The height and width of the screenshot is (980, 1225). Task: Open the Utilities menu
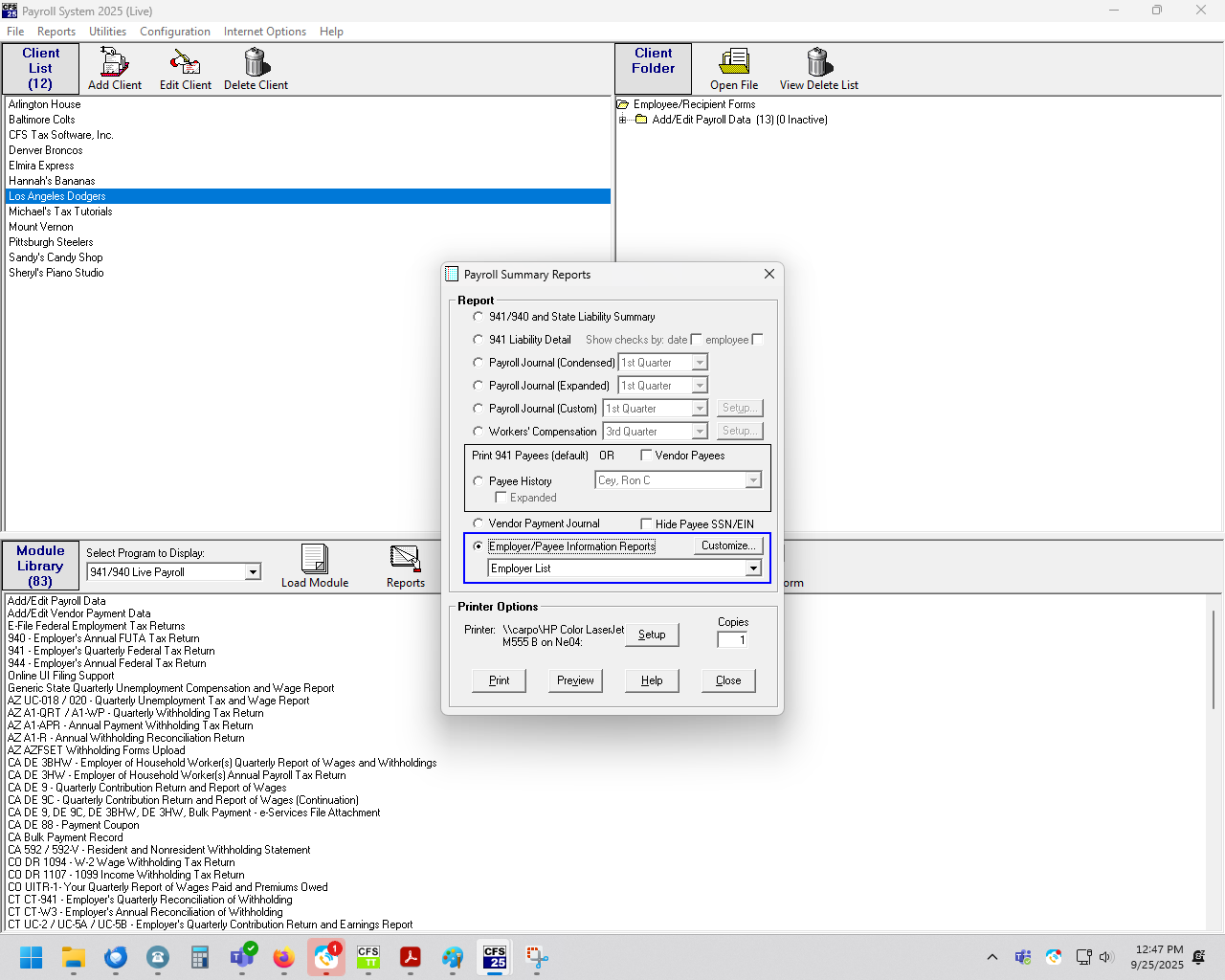point(107,32)
